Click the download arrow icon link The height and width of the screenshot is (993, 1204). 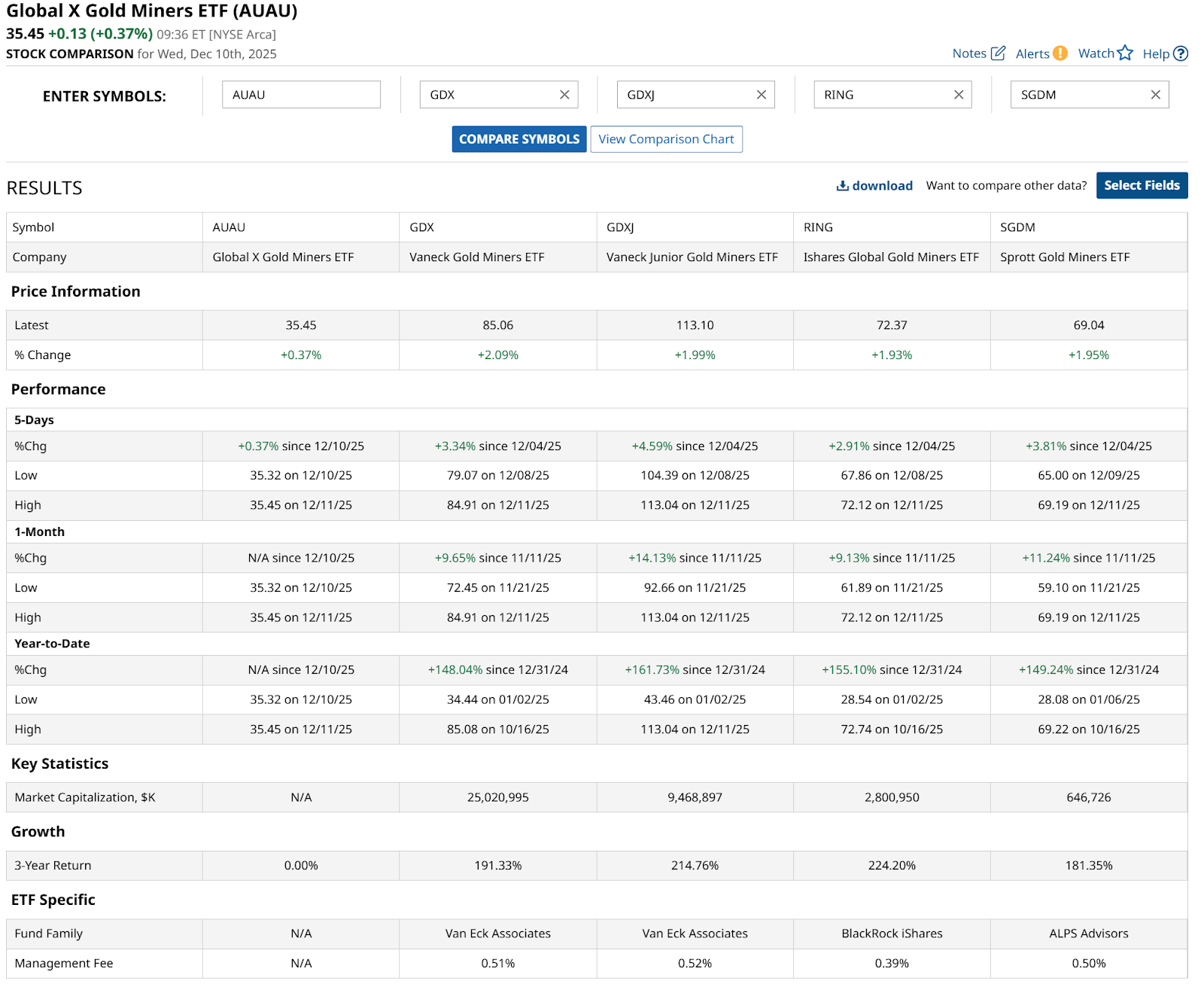pos(843,186)
